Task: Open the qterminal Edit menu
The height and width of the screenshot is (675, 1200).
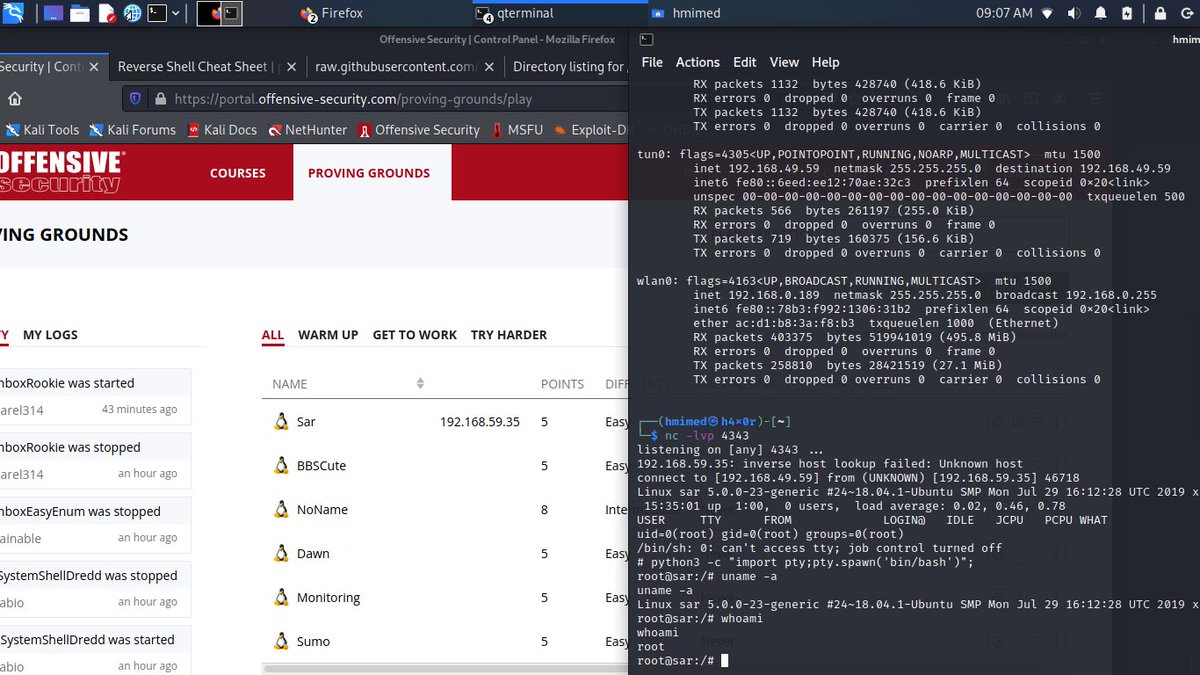Action: (x=744, y=62)
